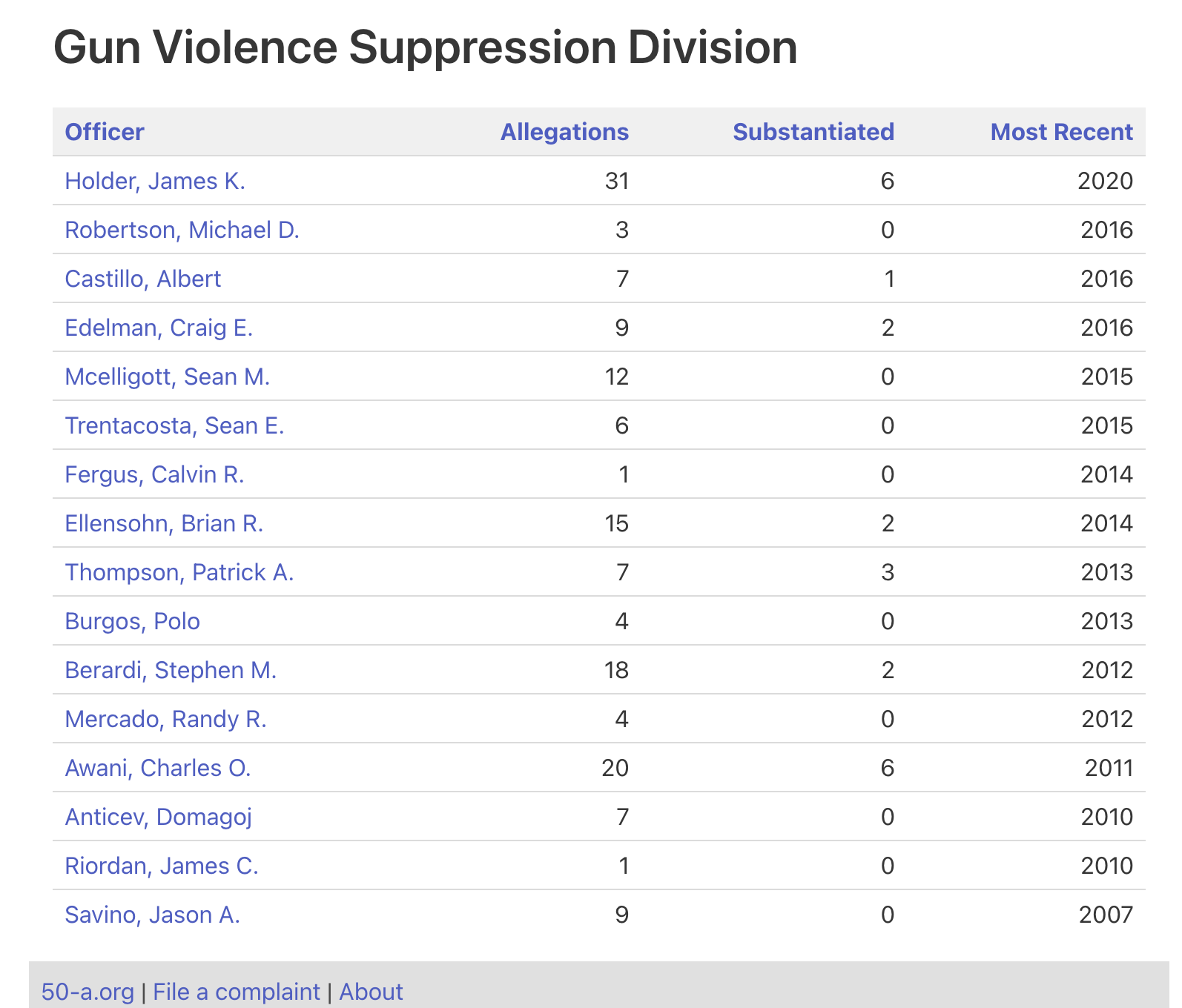View Edelman, Craig E. record
This screenshot has height=1008, width=1182.
159,328
